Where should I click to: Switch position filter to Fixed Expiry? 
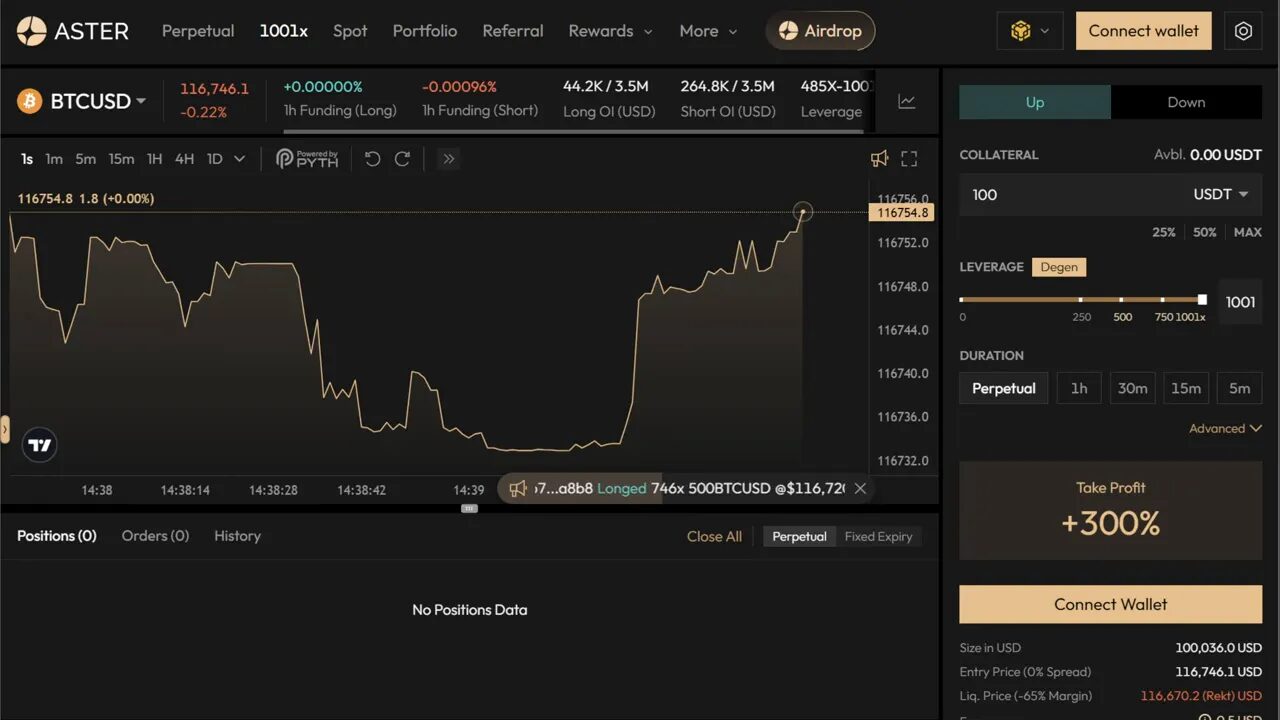[x=879, y=536]
